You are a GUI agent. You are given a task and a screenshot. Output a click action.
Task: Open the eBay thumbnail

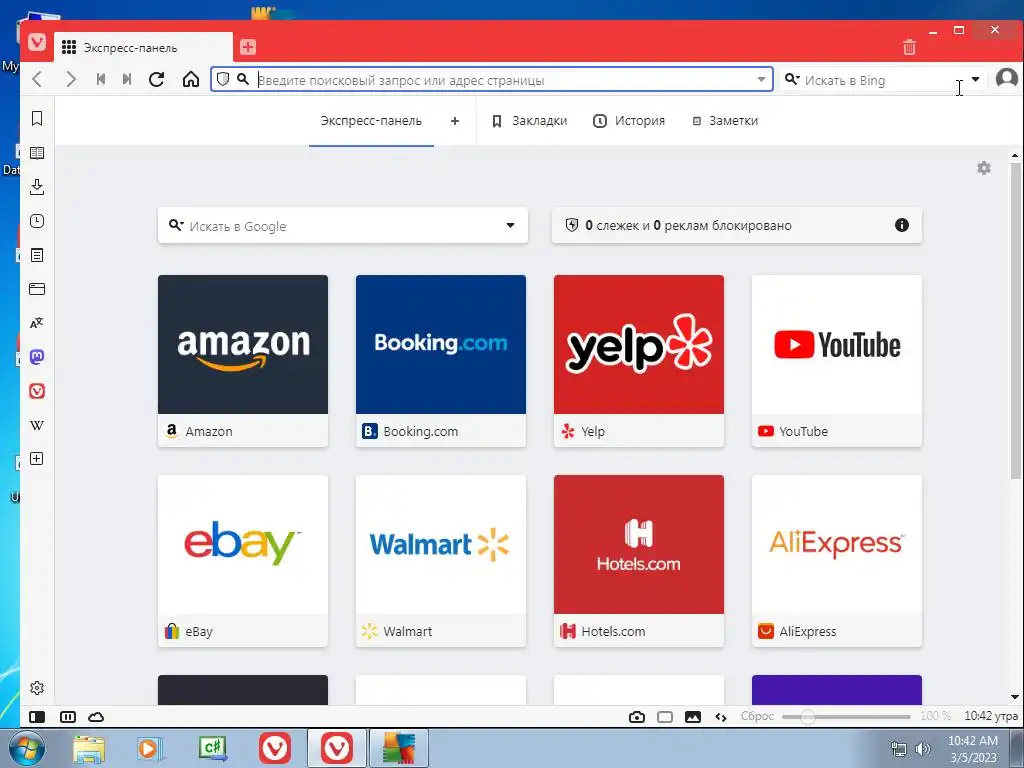tap(243, 545)
